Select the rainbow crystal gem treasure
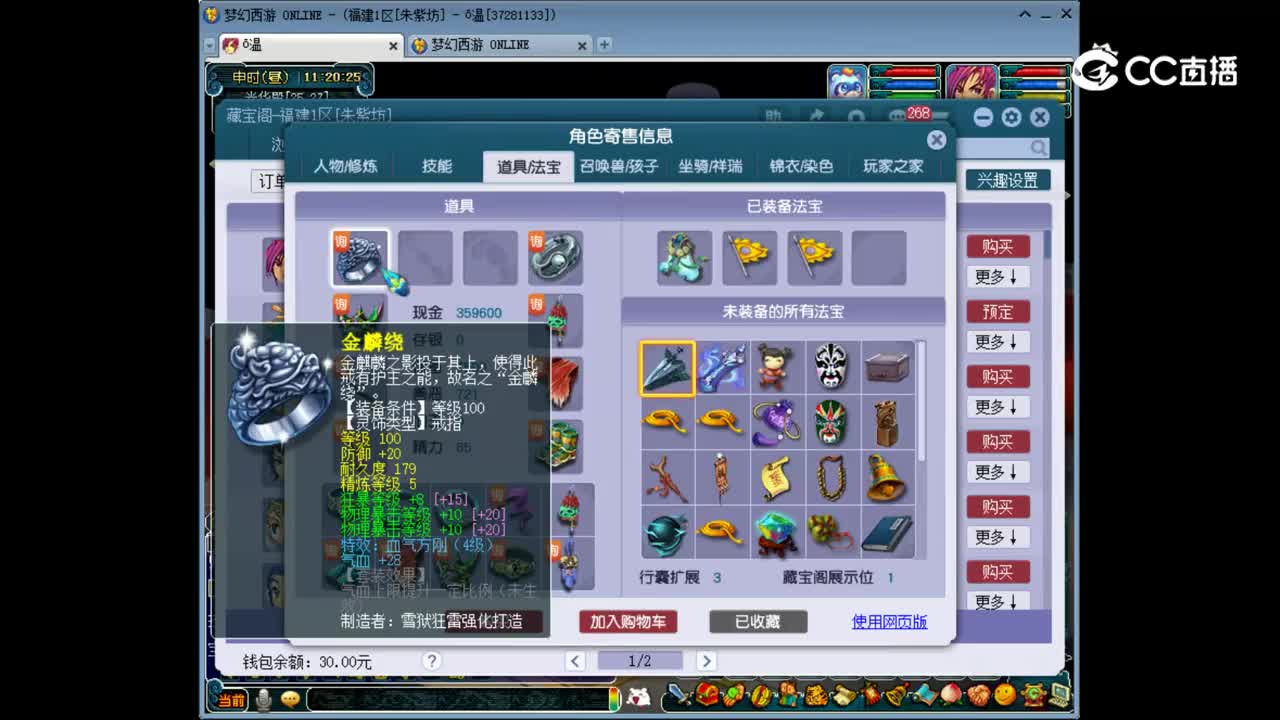1280x720 pixels. [777, 533]
